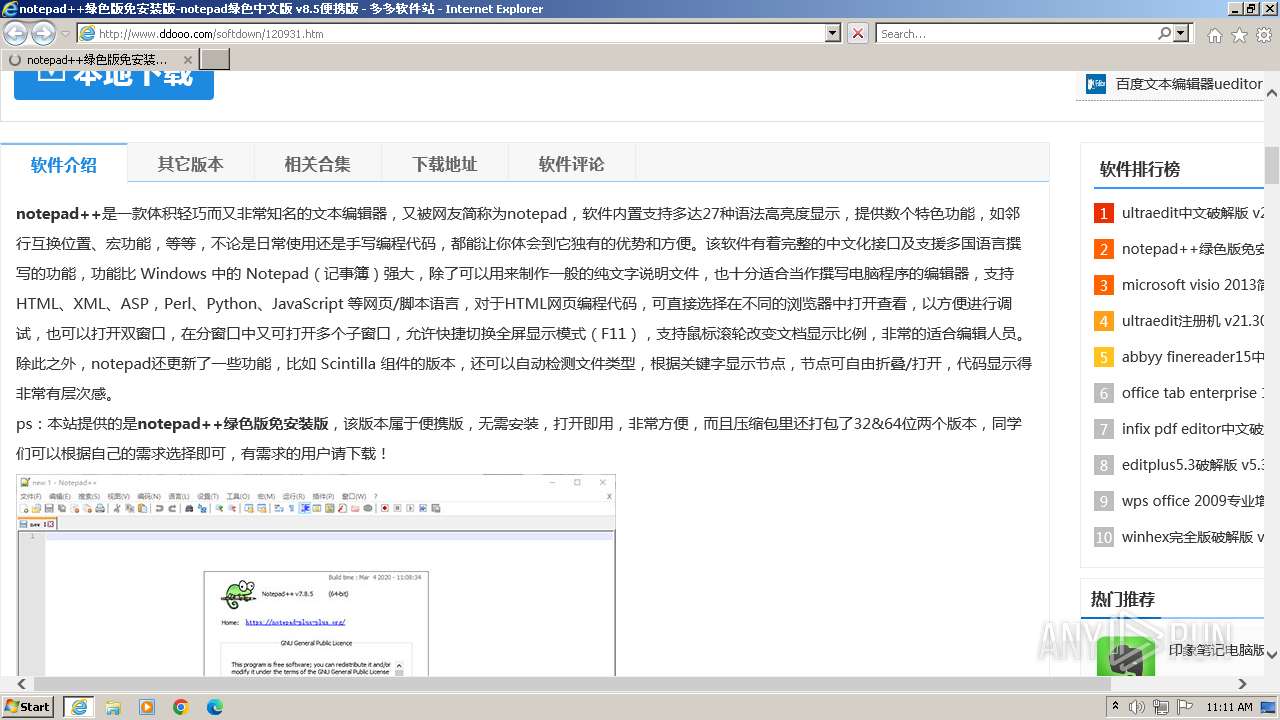Click the vertical scrollbar up arrow
The image size is (1280, 720).
click(x=1272, y=93)
